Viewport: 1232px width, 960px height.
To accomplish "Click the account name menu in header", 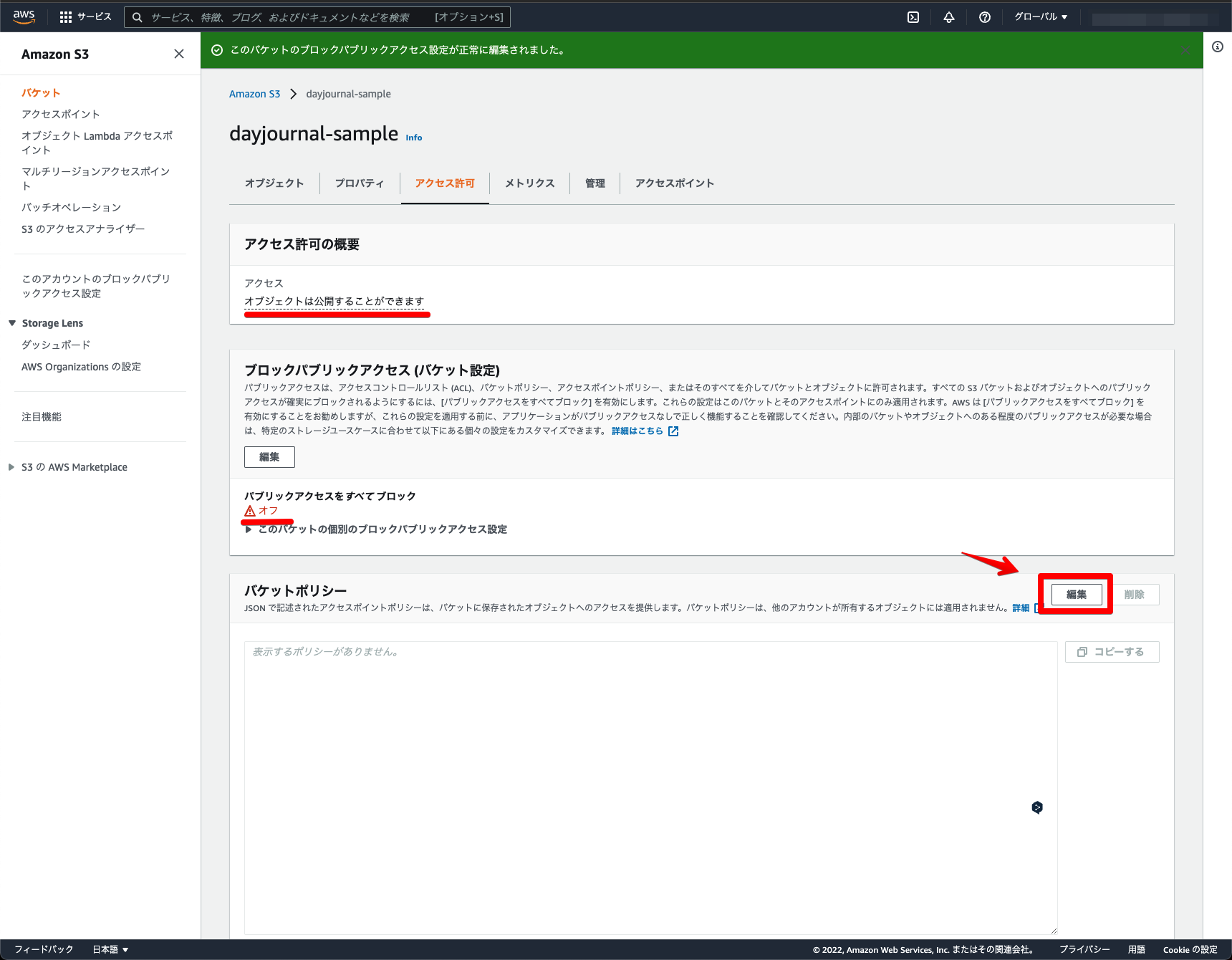I will [1155, 19].
